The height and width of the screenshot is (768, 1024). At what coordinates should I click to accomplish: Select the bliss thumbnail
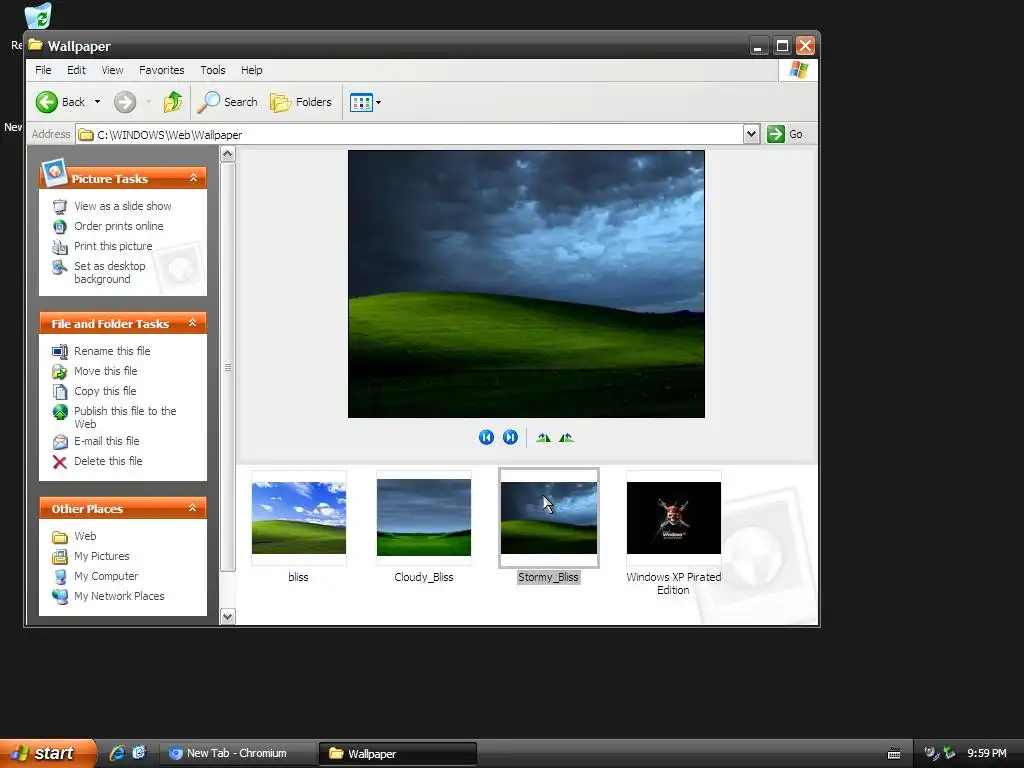pyautogui.click(x=298, y=518)
